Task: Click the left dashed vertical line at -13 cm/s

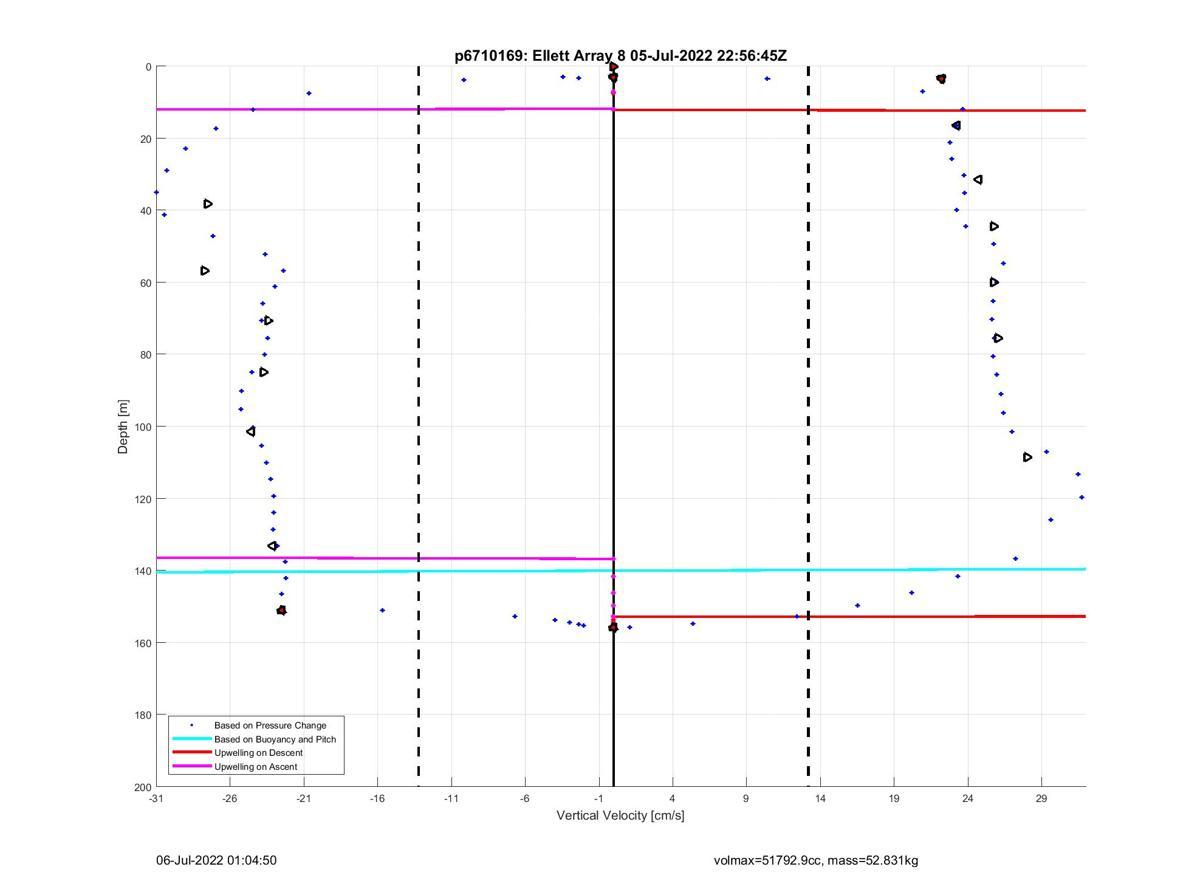Action: [x=418, y=426]
